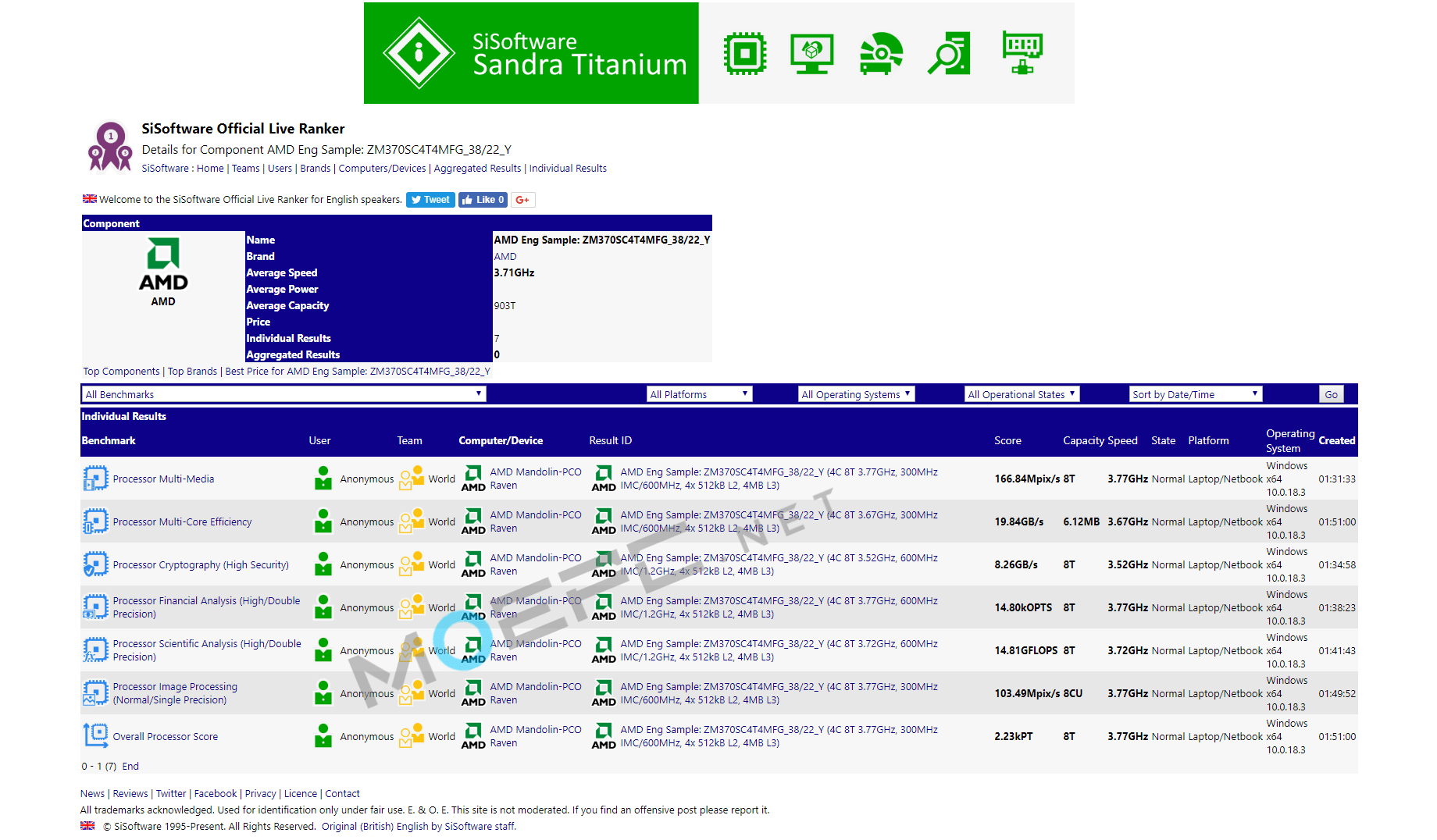Open the Contact footer link
1437x840 pixels.
click(x=342, y=793)
